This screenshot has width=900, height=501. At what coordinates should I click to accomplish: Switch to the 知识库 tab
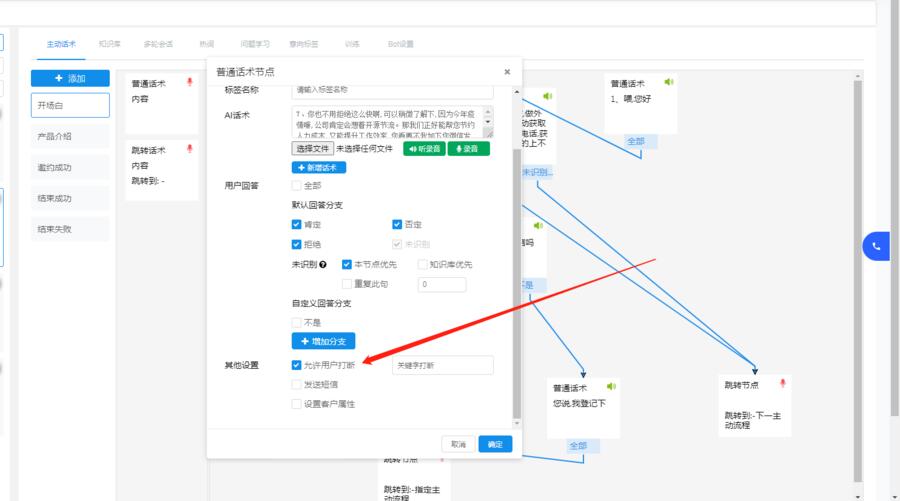point(110,44)
